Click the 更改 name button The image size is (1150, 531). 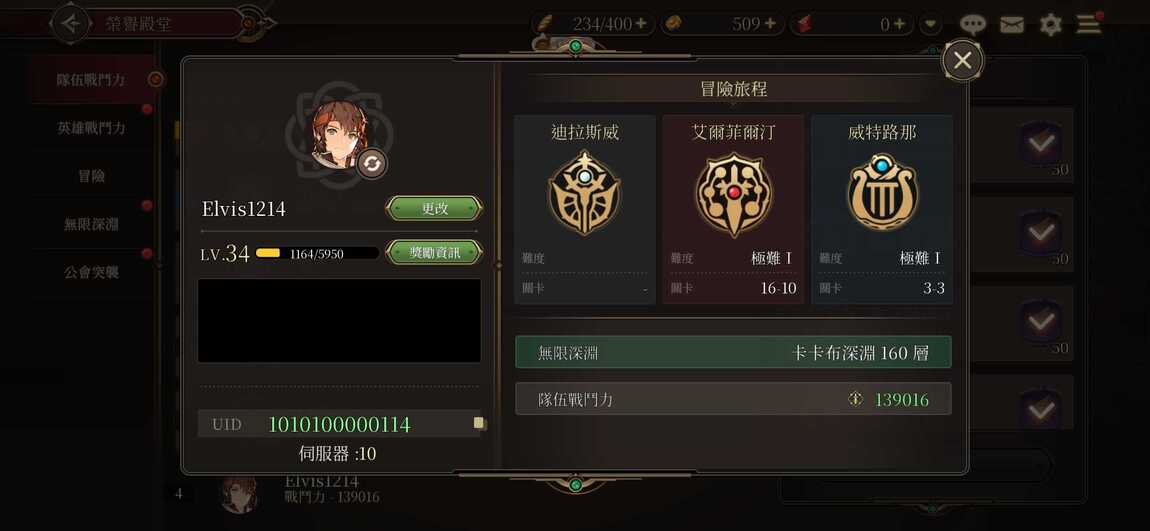coord(434,208)
